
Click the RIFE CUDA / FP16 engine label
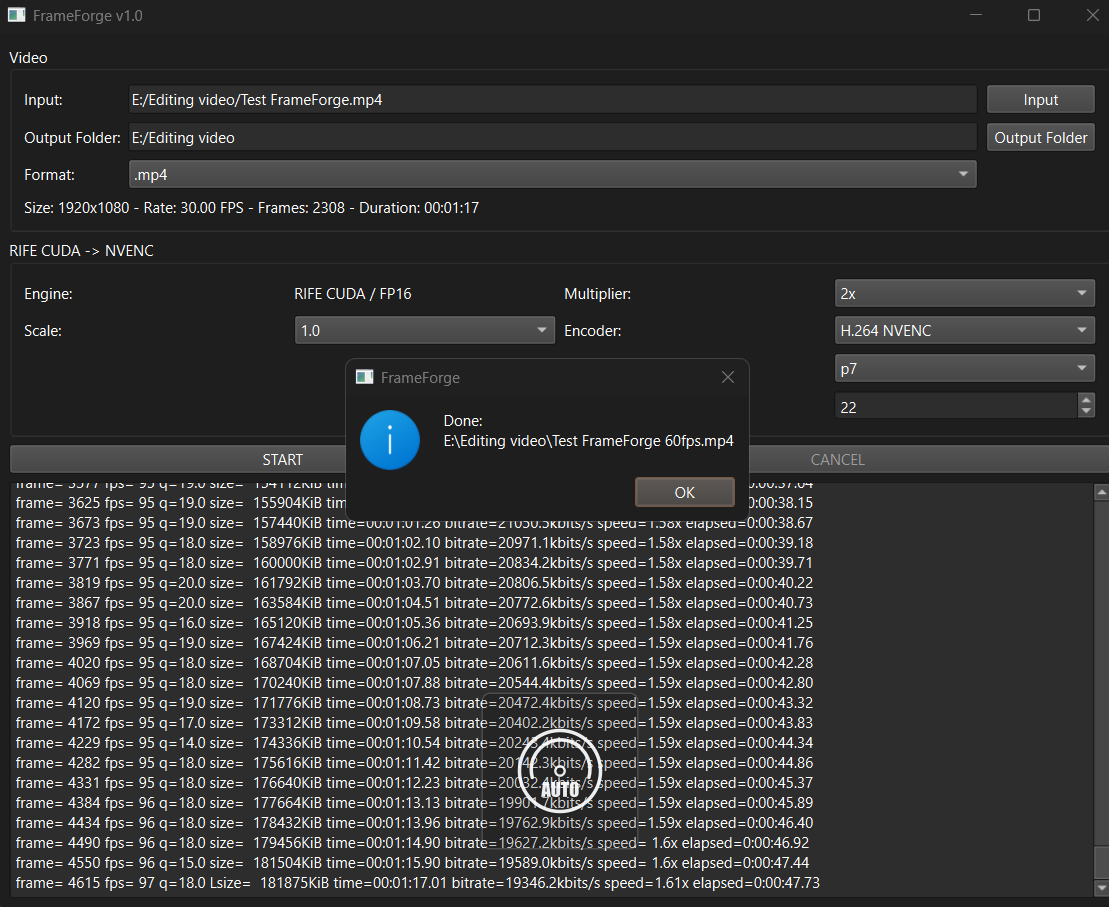point(352,294)
